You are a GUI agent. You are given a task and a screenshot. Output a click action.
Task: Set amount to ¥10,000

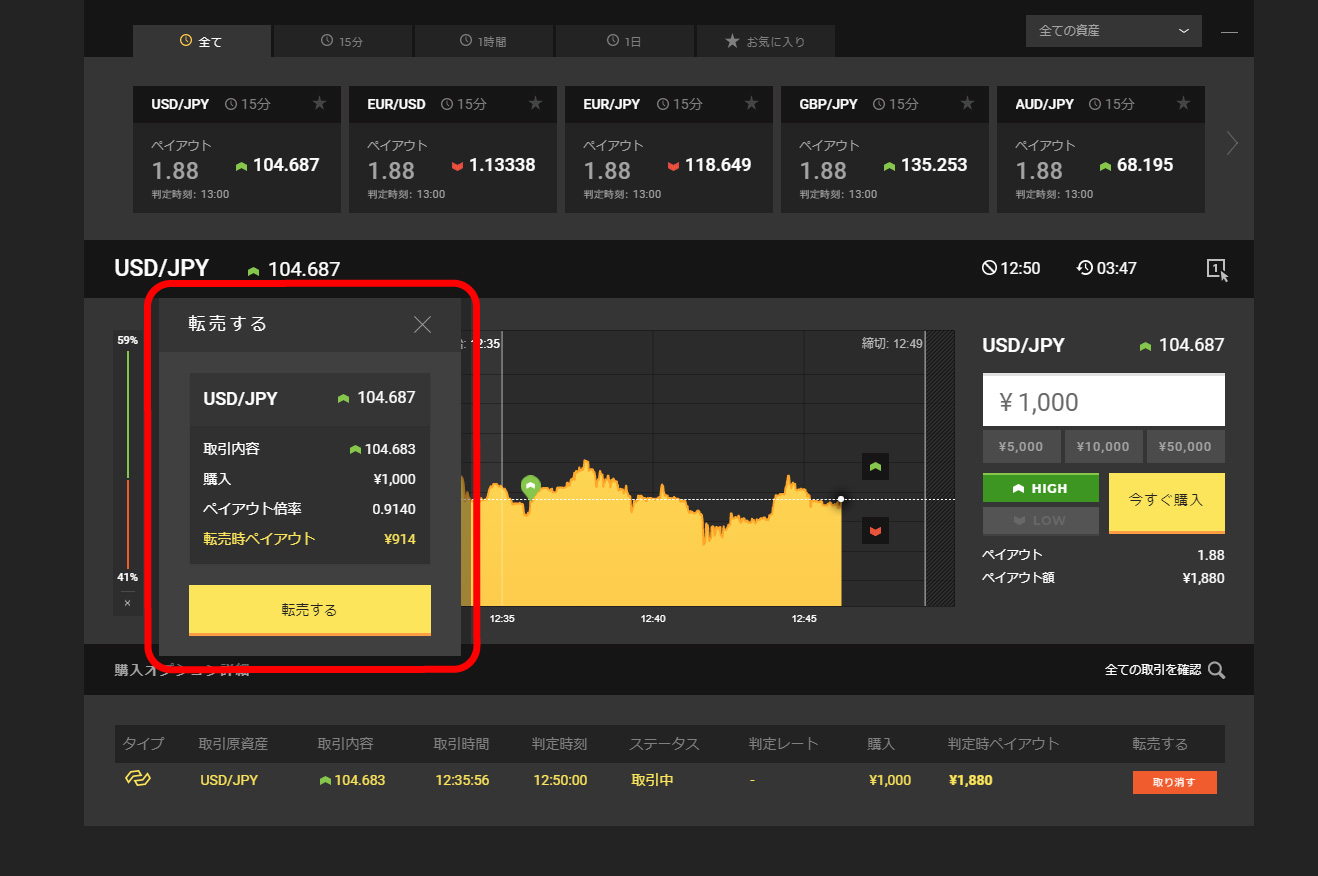(x=1104, y=447)
